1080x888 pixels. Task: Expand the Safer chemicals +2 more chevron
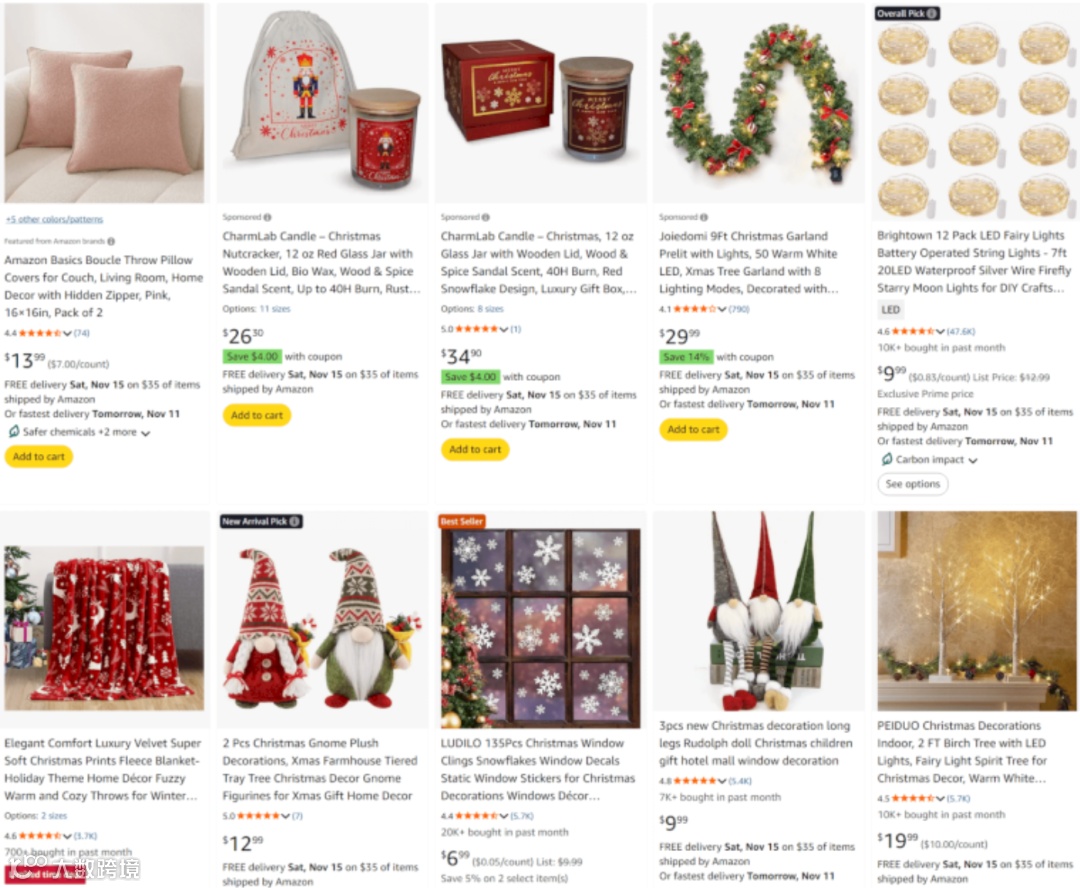145,433
